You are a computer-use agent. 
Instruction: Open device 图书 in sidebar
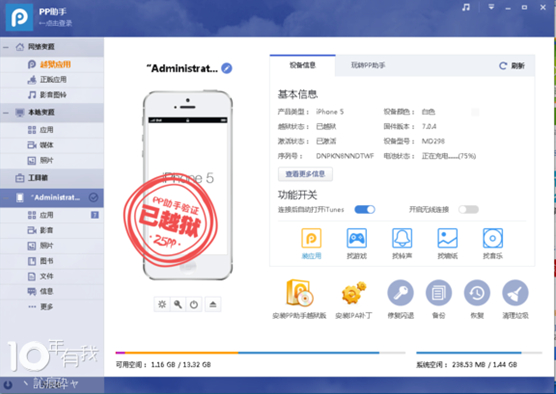(x=52, y=261)
